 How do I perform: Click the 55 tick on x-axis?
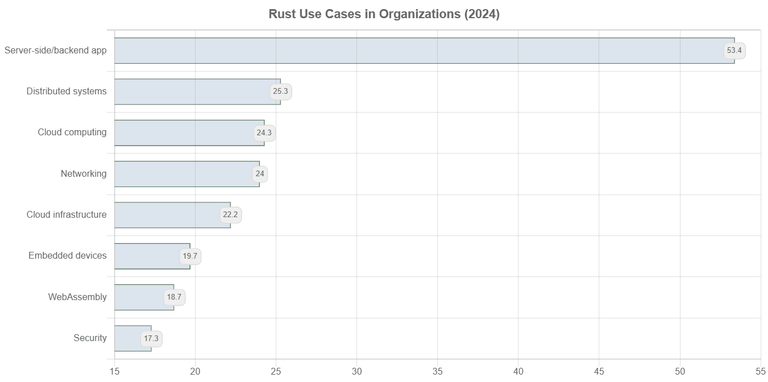(761, 372)
